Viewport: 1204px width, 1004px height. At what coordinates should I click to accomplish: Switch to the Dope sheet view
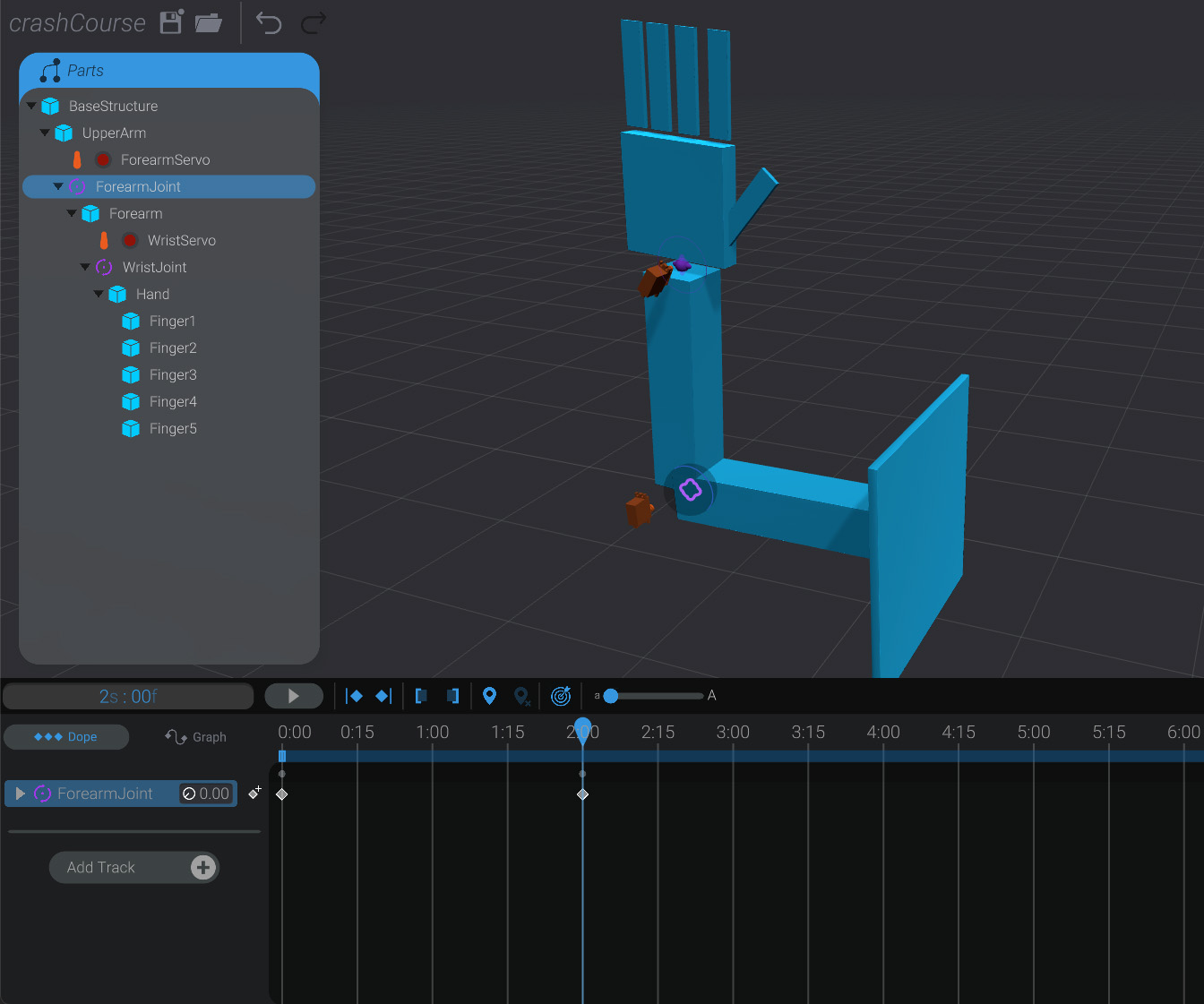coord(66,736)
